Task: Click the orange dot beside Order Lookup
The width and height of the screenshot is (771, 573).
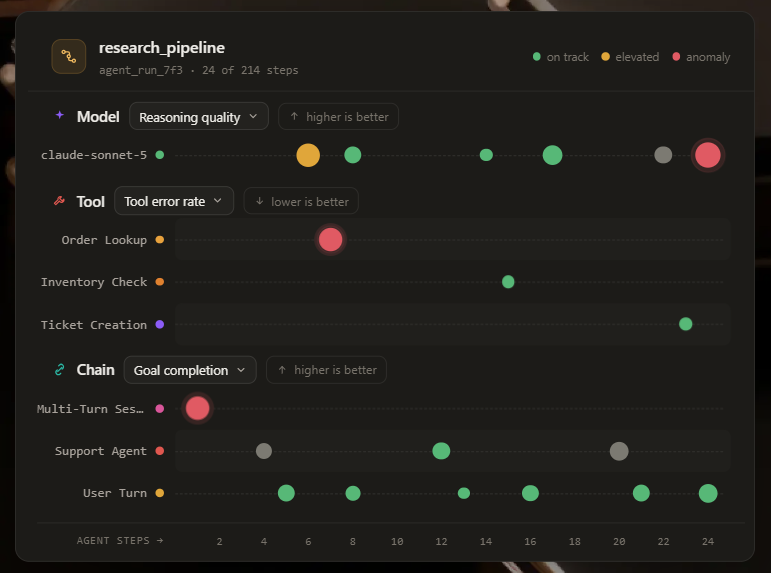Action: [159, 240]
